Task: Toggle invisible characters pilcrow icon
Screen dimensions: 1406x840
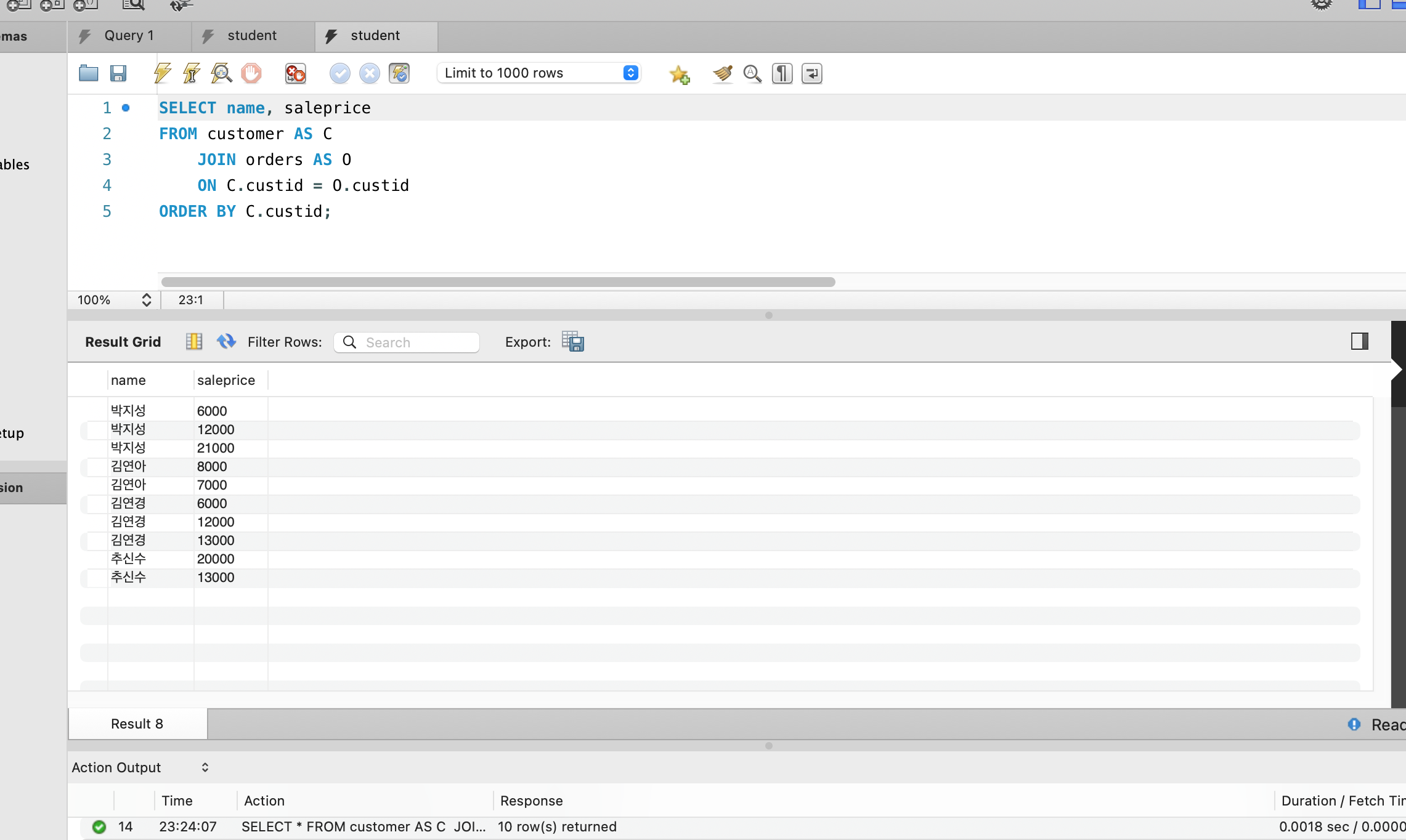Action: coord(782,73)
